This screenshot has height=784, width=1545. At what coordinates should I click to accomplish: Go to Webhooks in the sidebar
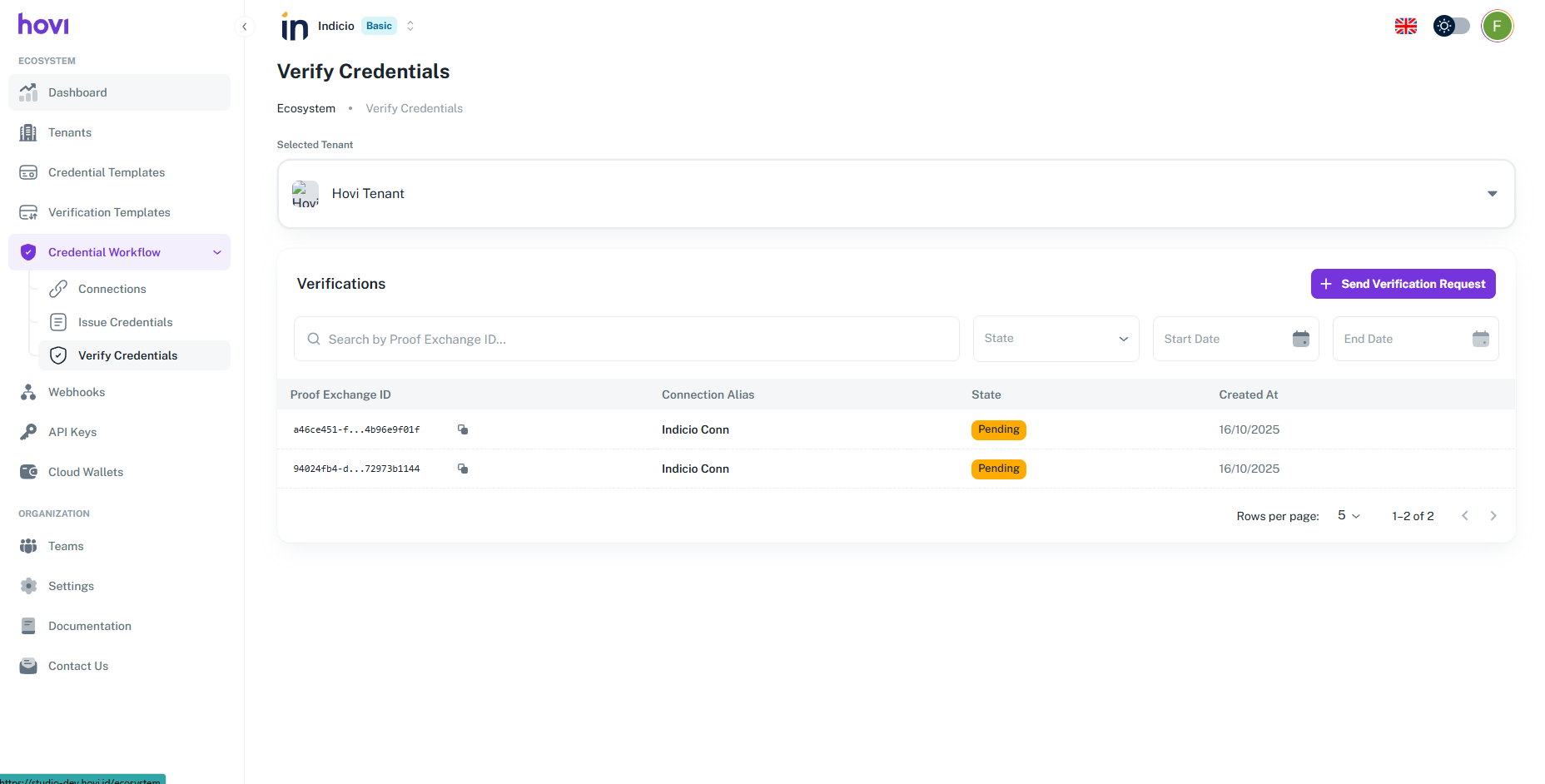point(77,392)
